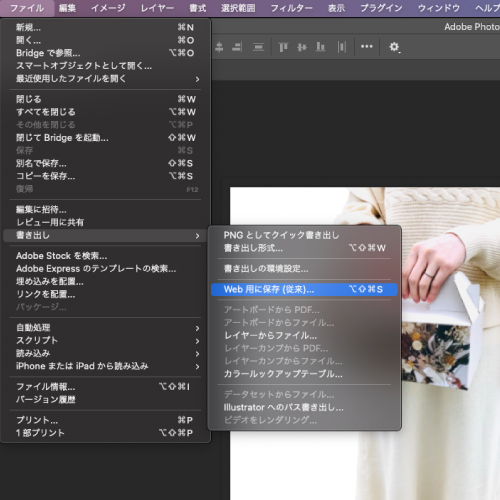Choose バージョン履歴 menu item

coord(105,399)
